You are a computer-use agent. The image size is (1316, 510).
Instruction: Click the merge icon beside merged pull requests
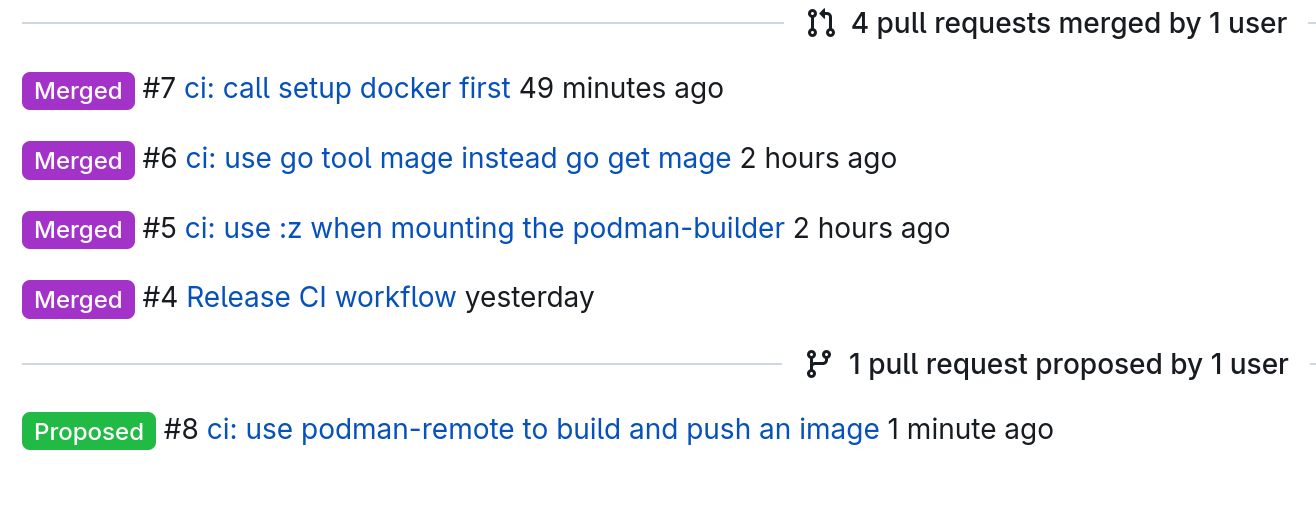pos(820,23)
